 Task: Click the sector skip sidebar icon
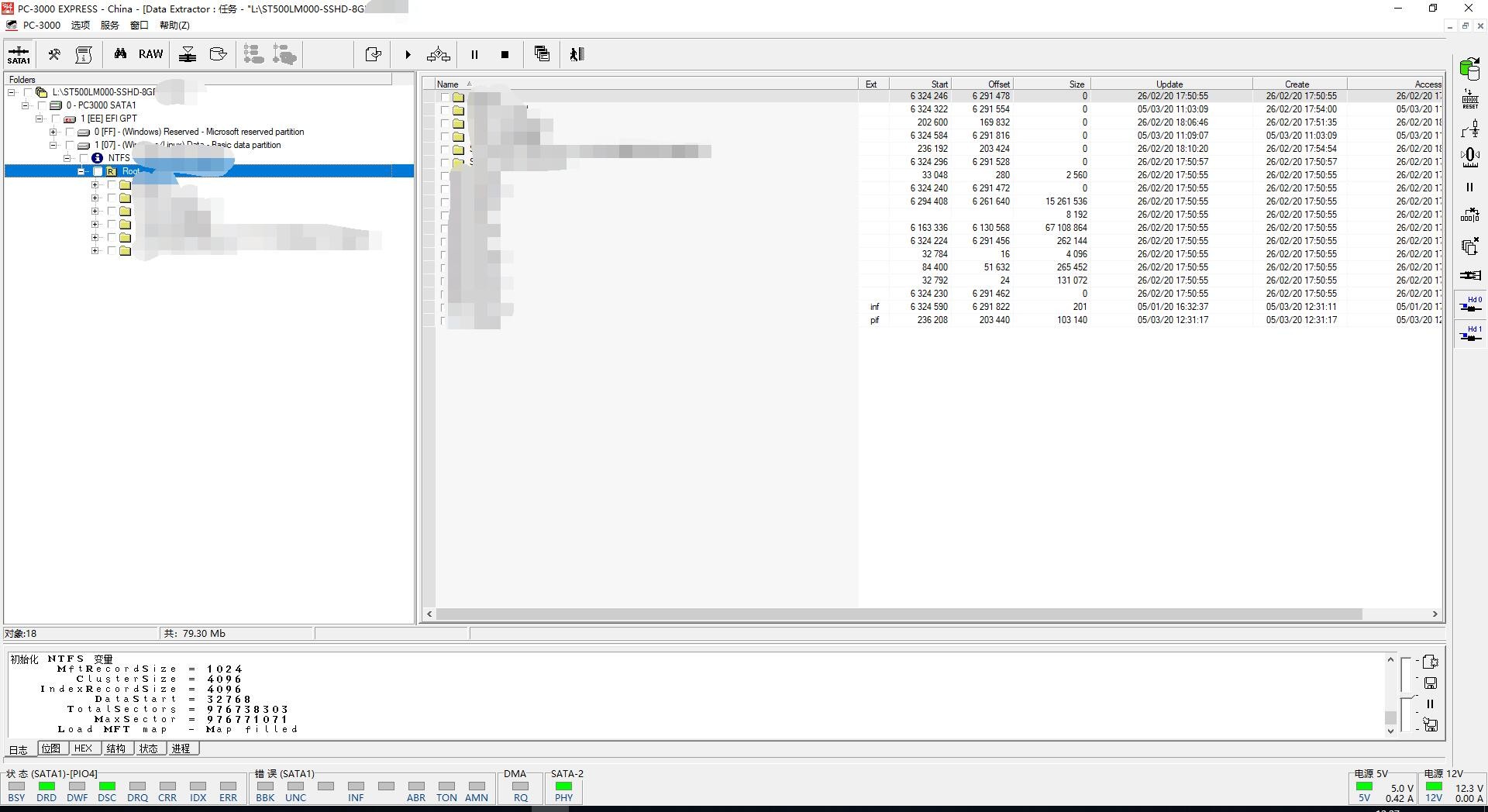coord(1470,216)
